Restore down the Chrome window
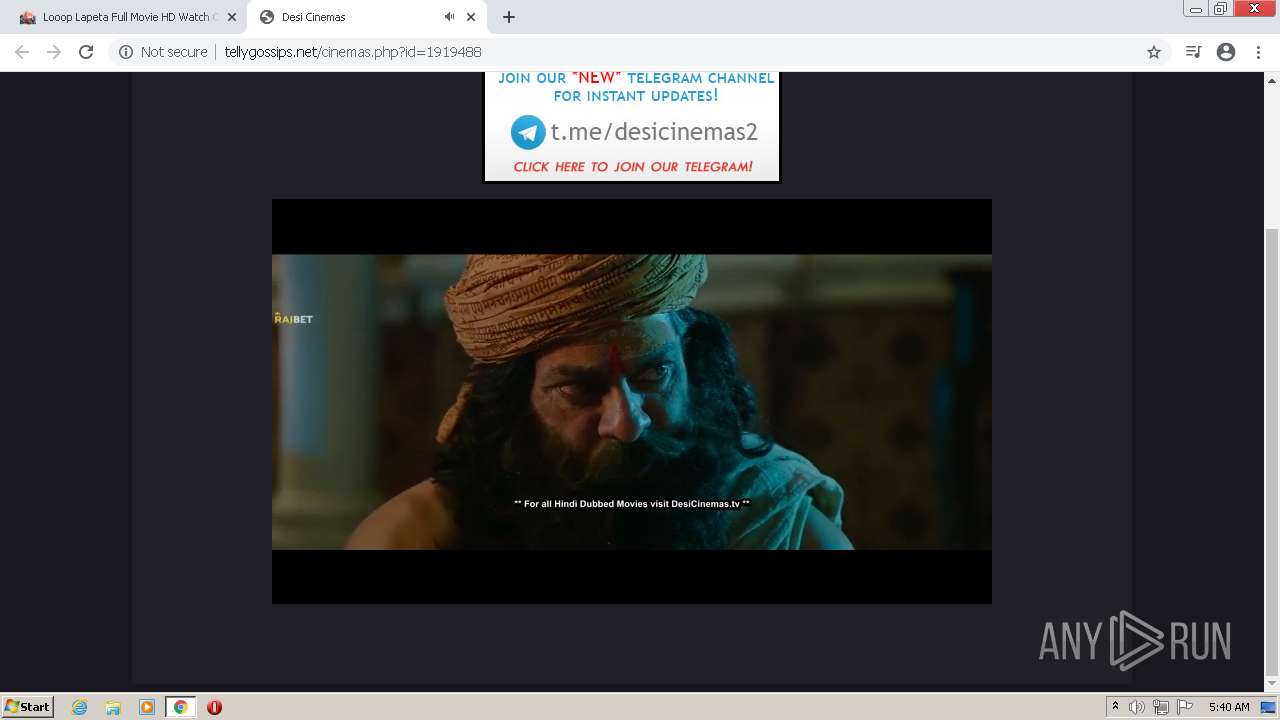Image resolution: width=1280 pixels, height=720 pixels. (x=1221, y=8)
